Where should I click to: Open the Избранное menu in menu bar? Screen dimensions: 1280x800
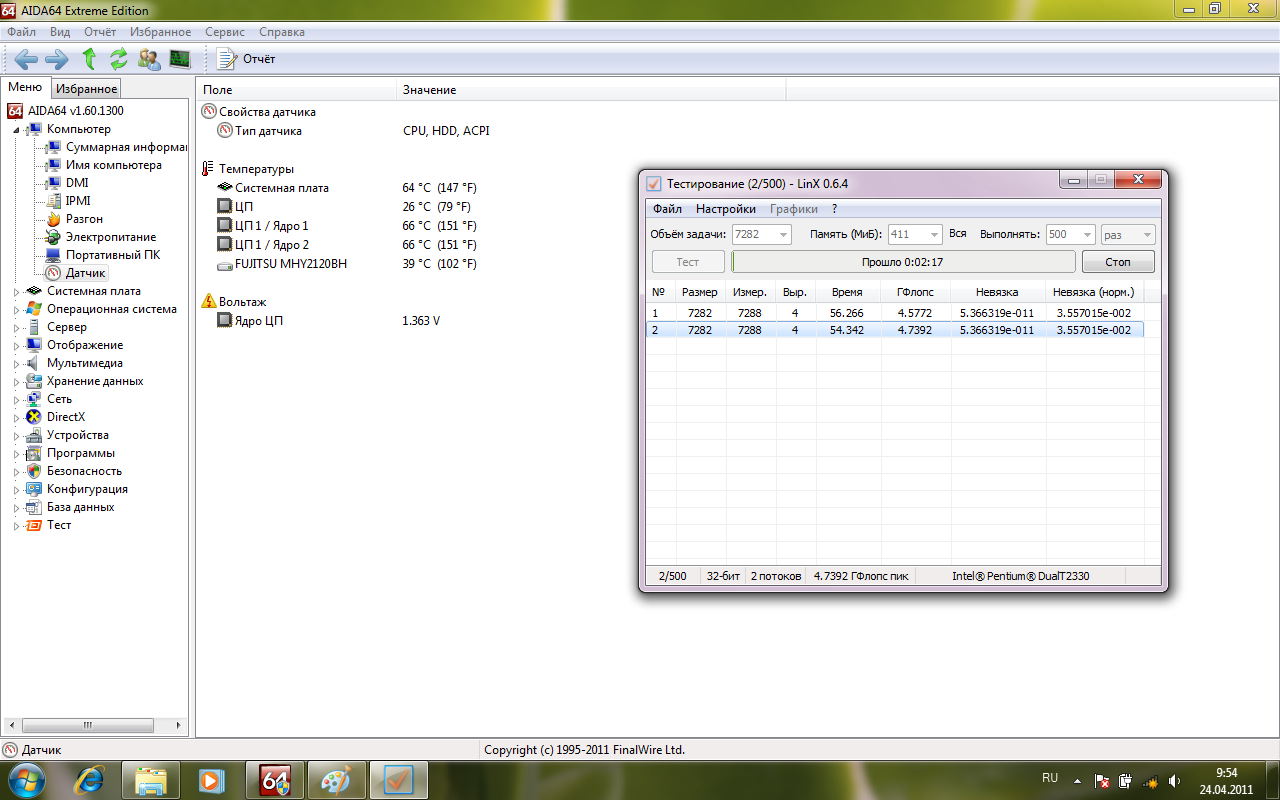160,32
